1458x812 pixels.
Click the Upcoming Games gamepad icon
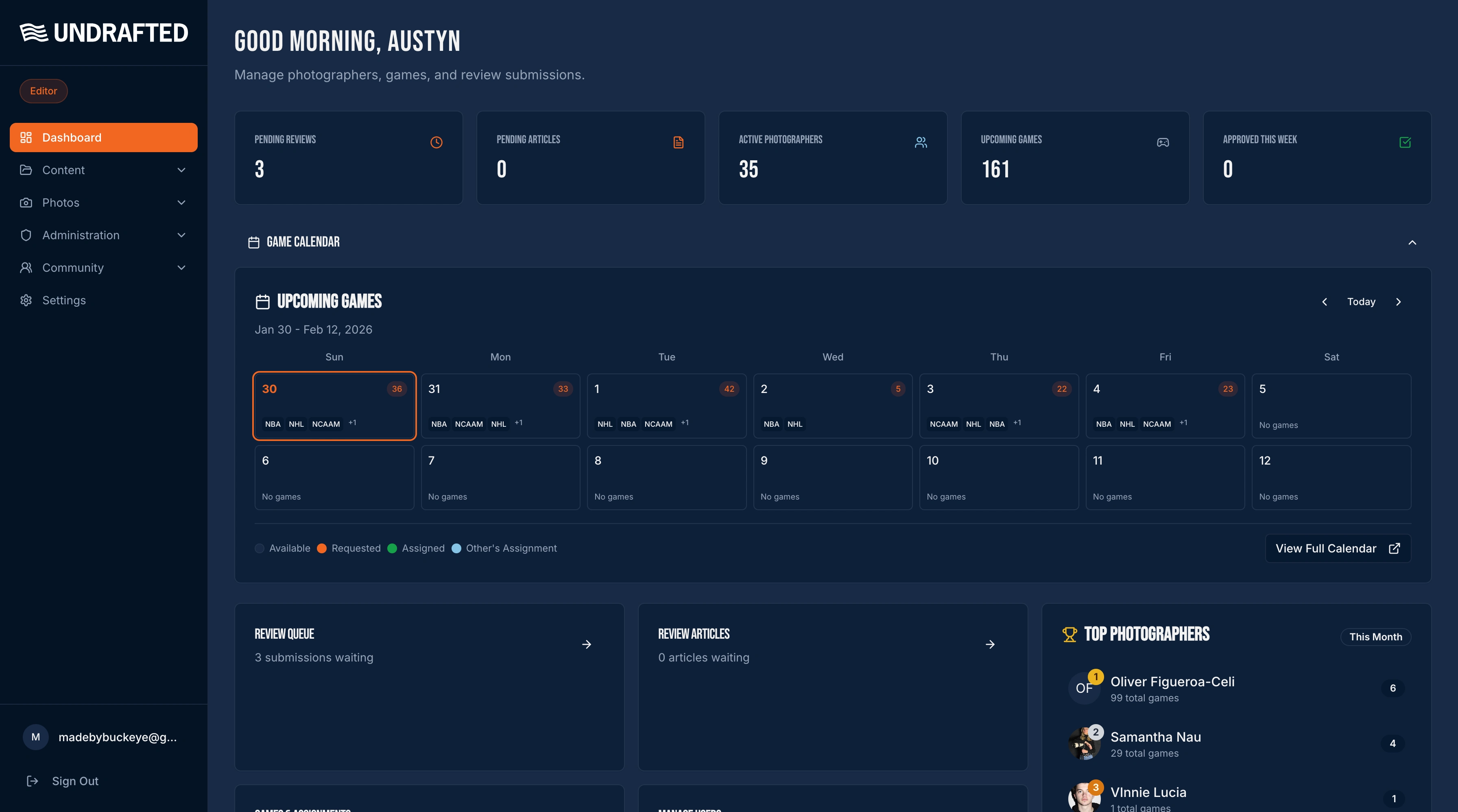click(x=1163, y=142)
